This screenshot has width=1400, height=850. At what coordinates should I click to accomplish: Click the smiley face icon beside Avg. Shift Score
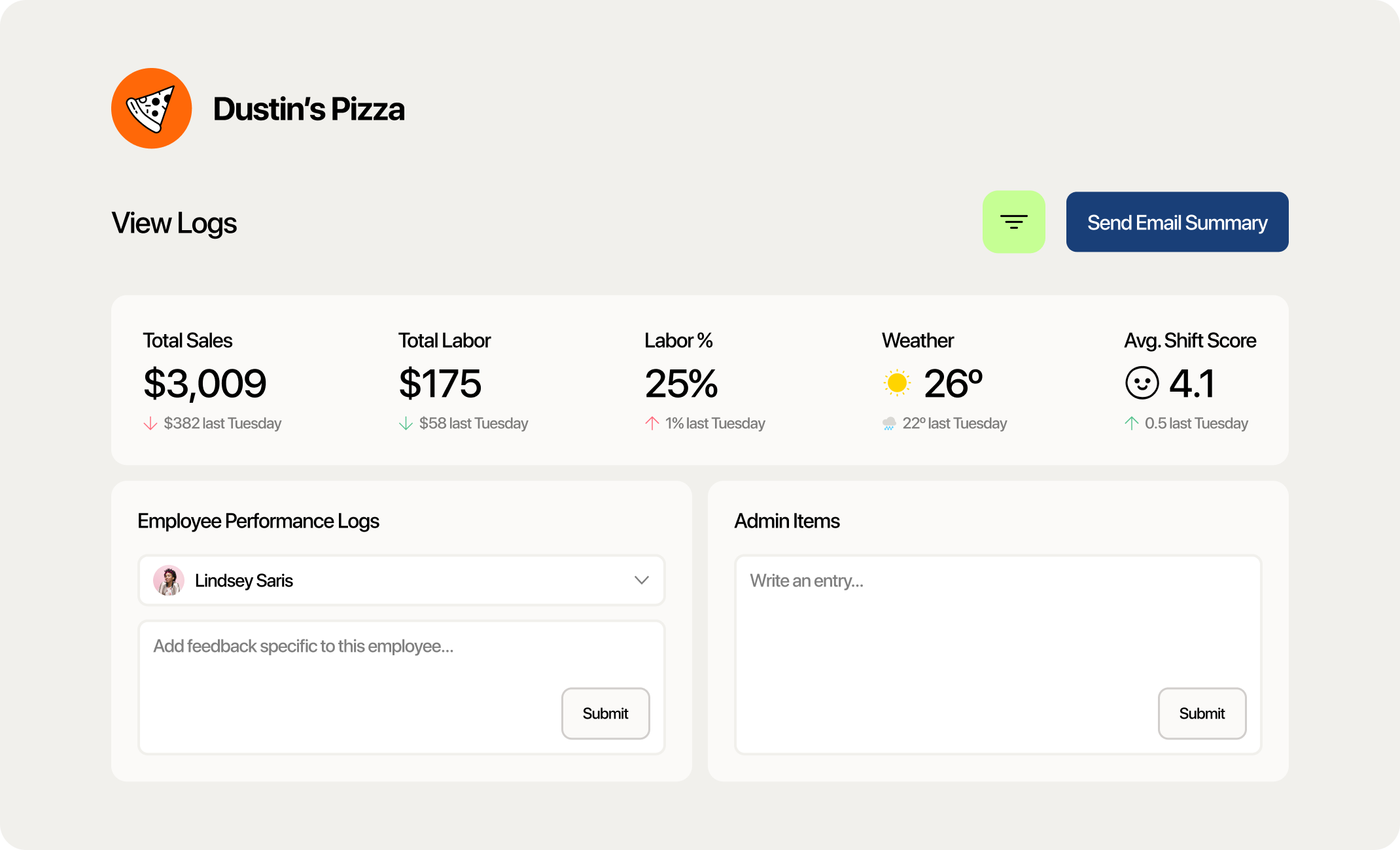[x=1141, y=383]
